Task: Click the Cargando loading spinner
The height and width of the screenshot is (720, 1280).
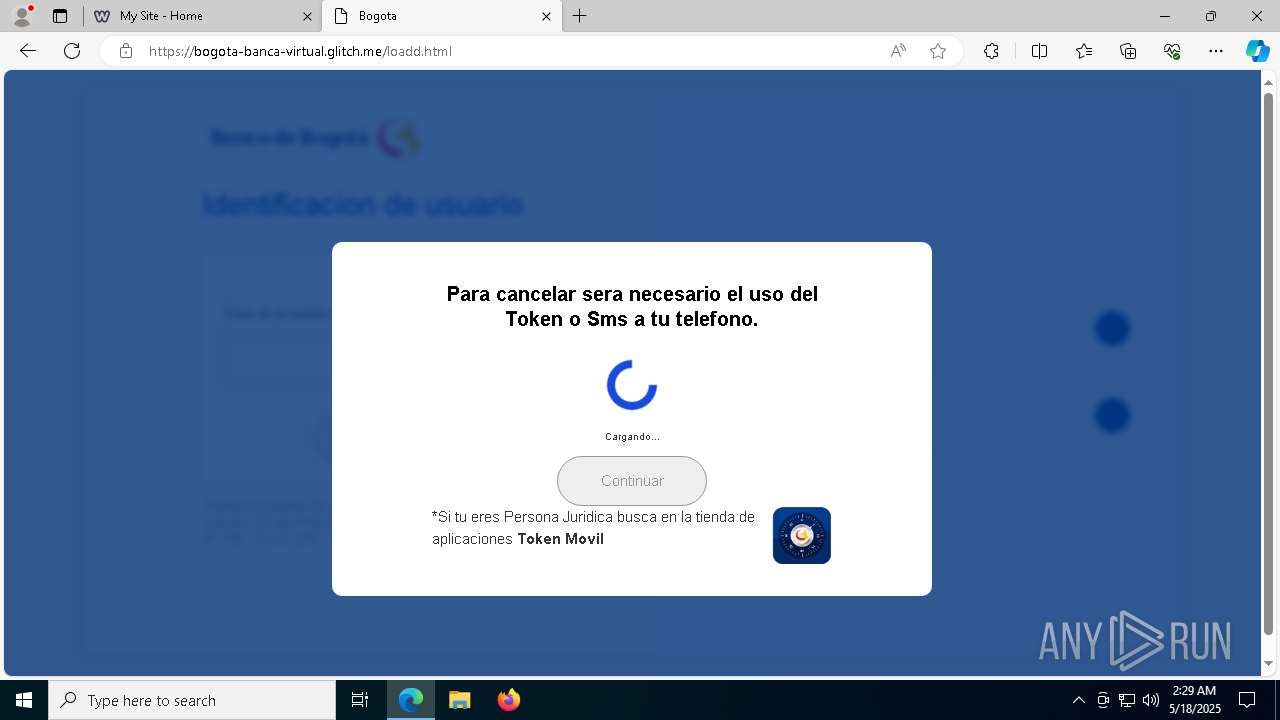Action: point(632,385)
